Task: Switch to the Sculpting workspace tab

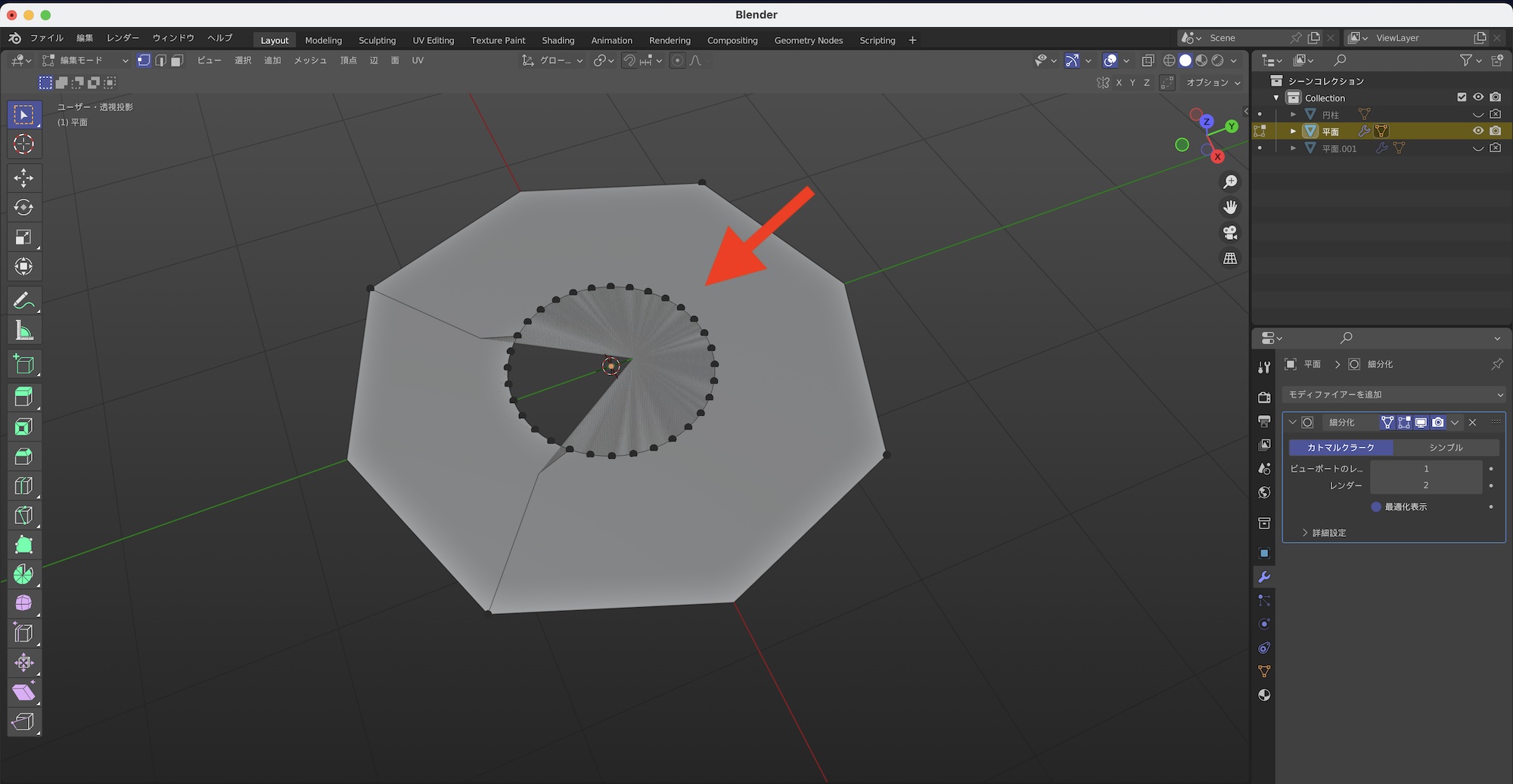Action: [377, 40]
